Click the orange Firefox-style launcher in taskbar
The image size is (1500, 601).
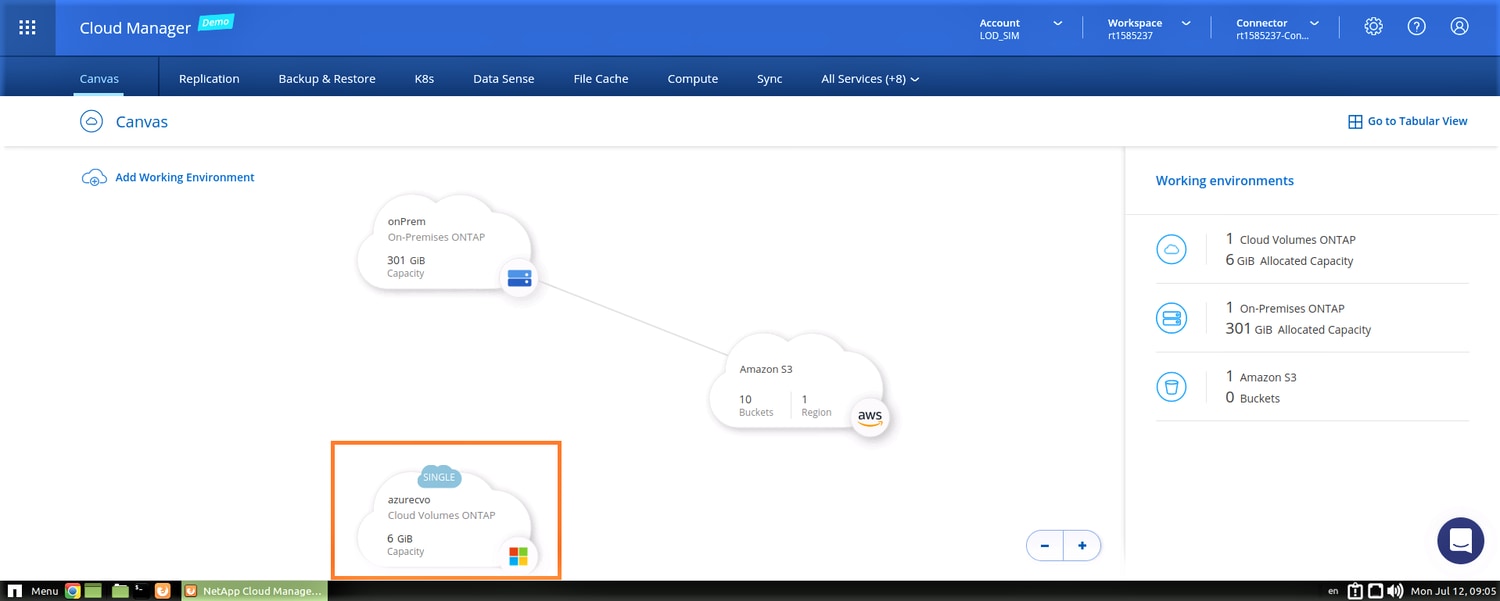pyautogui.click(x=163, y=591)
